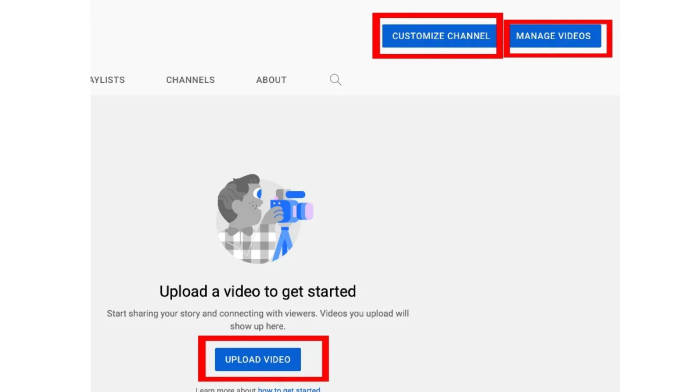Click the 'Upload a video to get started' heading
This screenshot has height=392, width=696.
pos(257,292)
